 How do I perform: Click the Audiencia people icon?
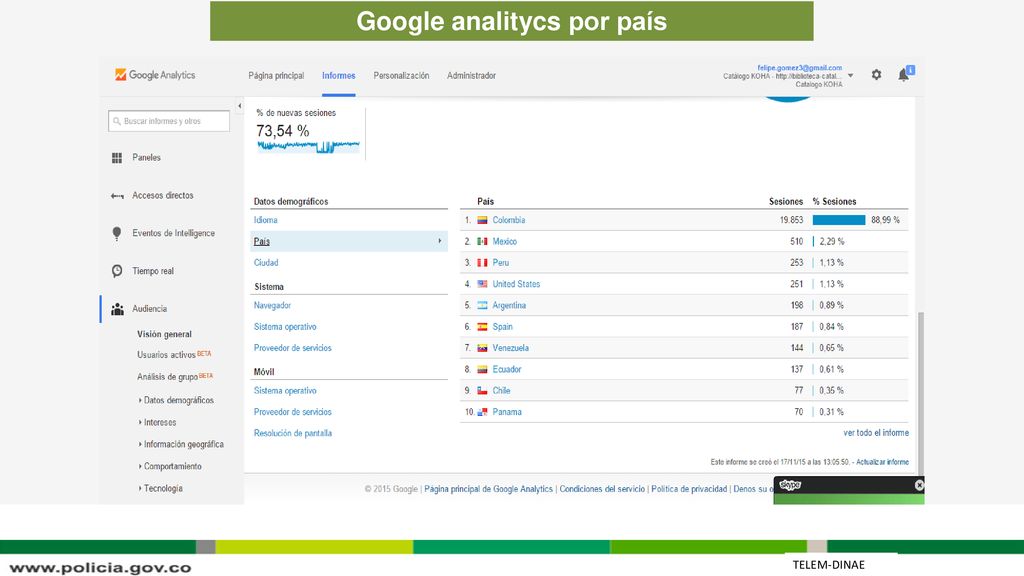pos(118,309)
